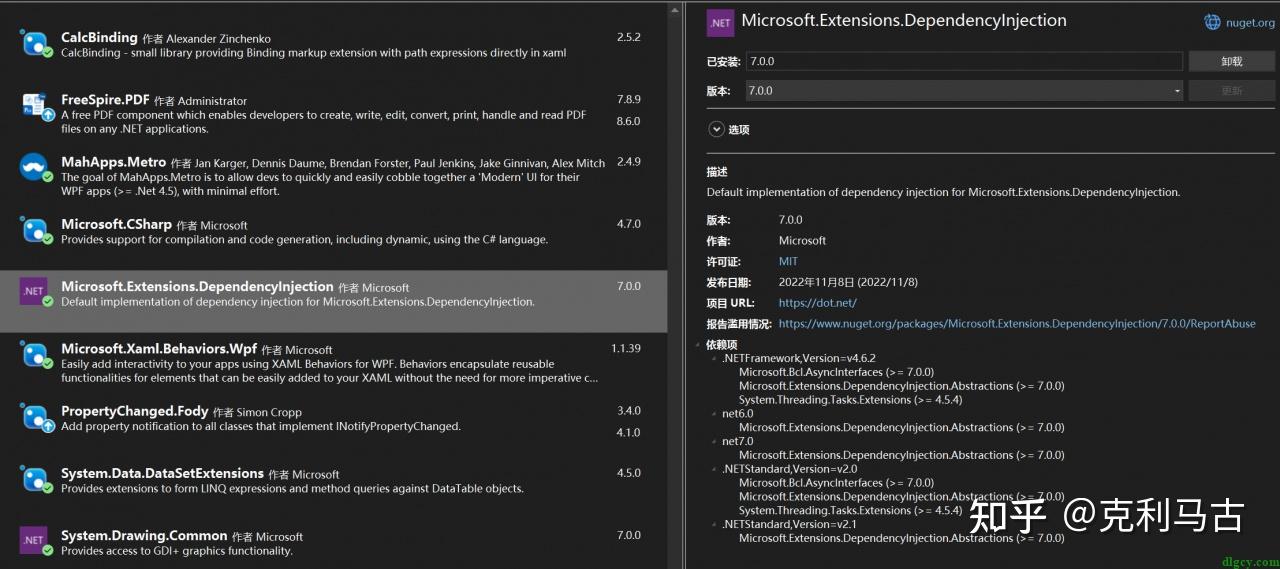Select the MahApps.Metro mustache icon
The image size is (1280, 569).
pos(35,167)
